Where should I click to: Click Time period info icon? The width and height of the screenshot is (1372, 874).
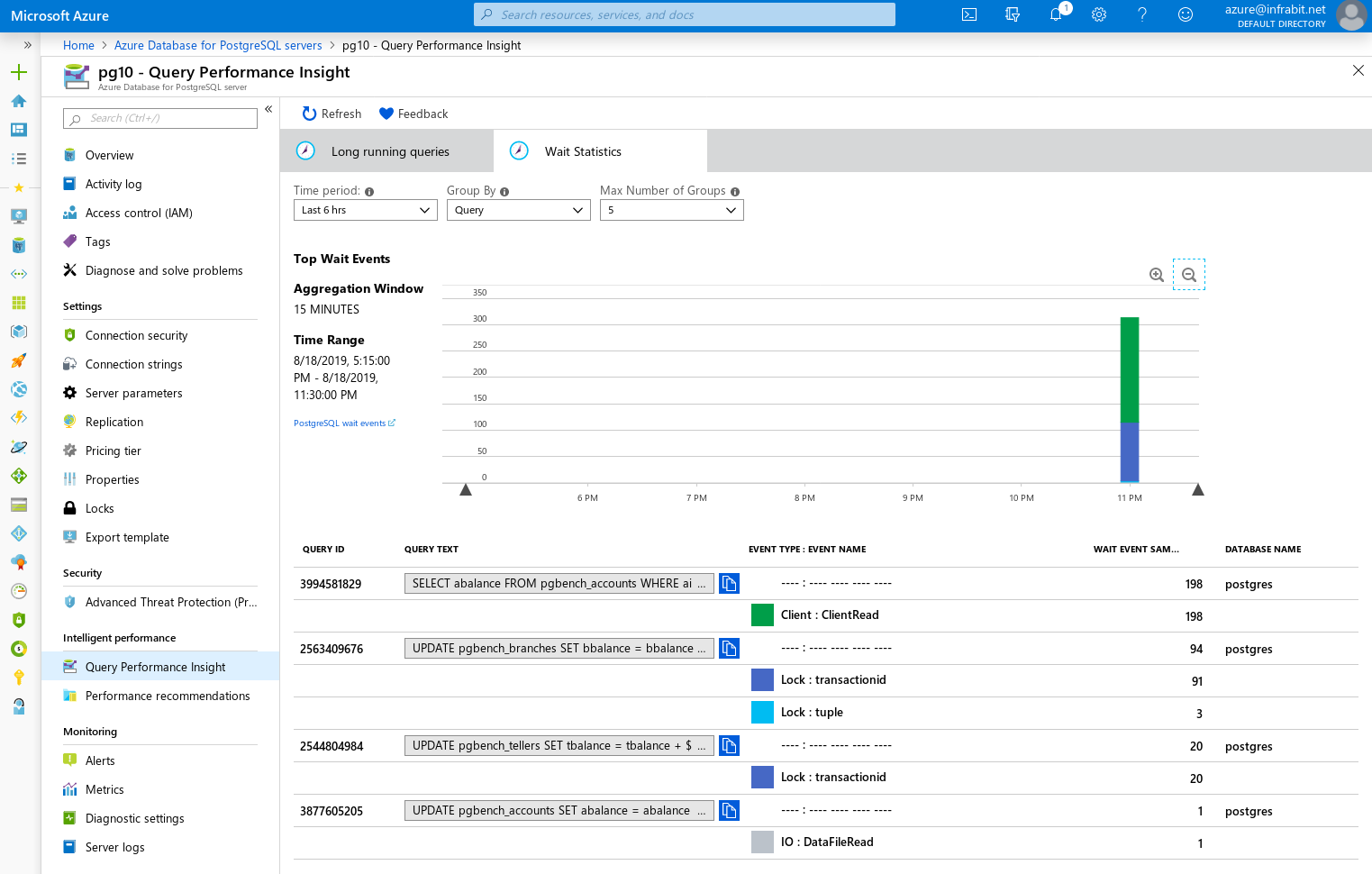click(x=369, y=192)
